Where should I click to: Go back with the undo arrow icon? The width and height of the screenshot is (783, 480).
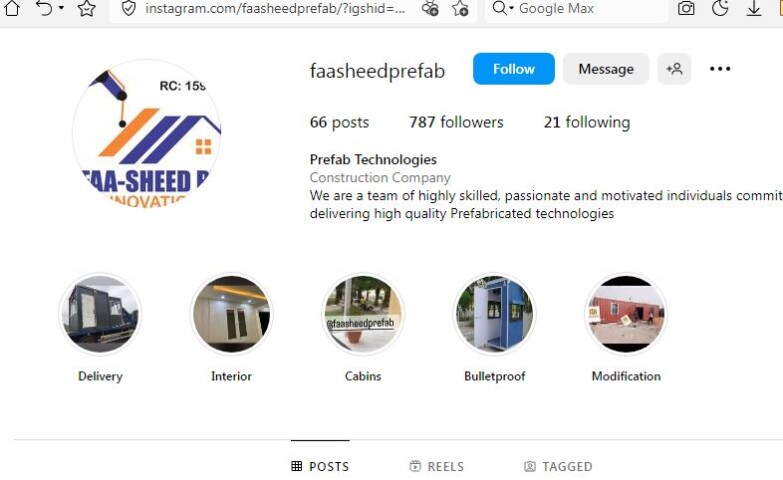point(44,7)
